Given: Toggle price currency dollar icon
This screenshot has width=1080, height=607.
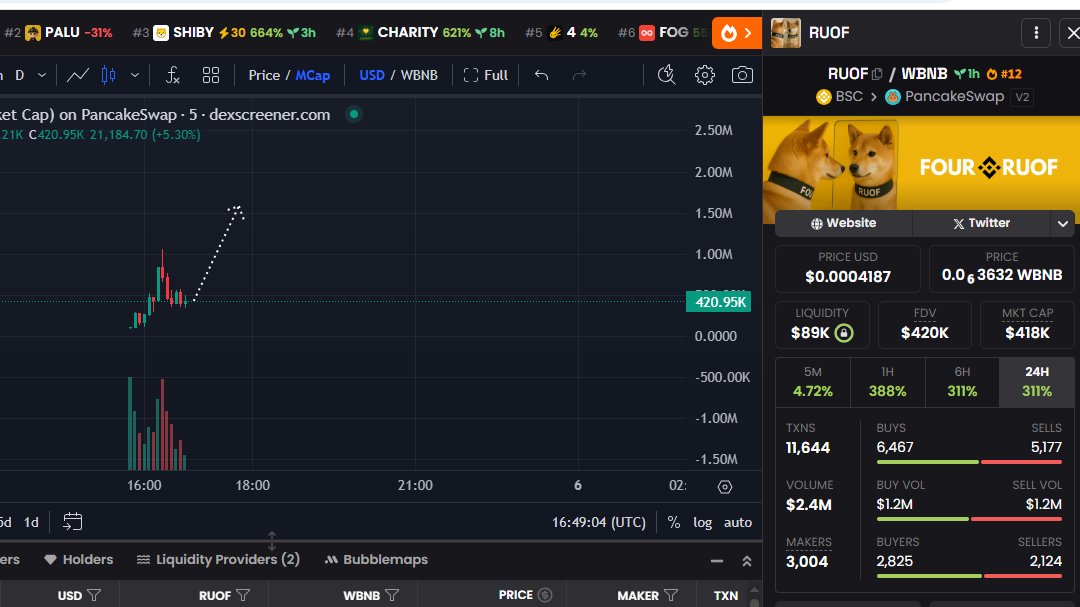Looking at the screenshot, I should pos(545,595).
